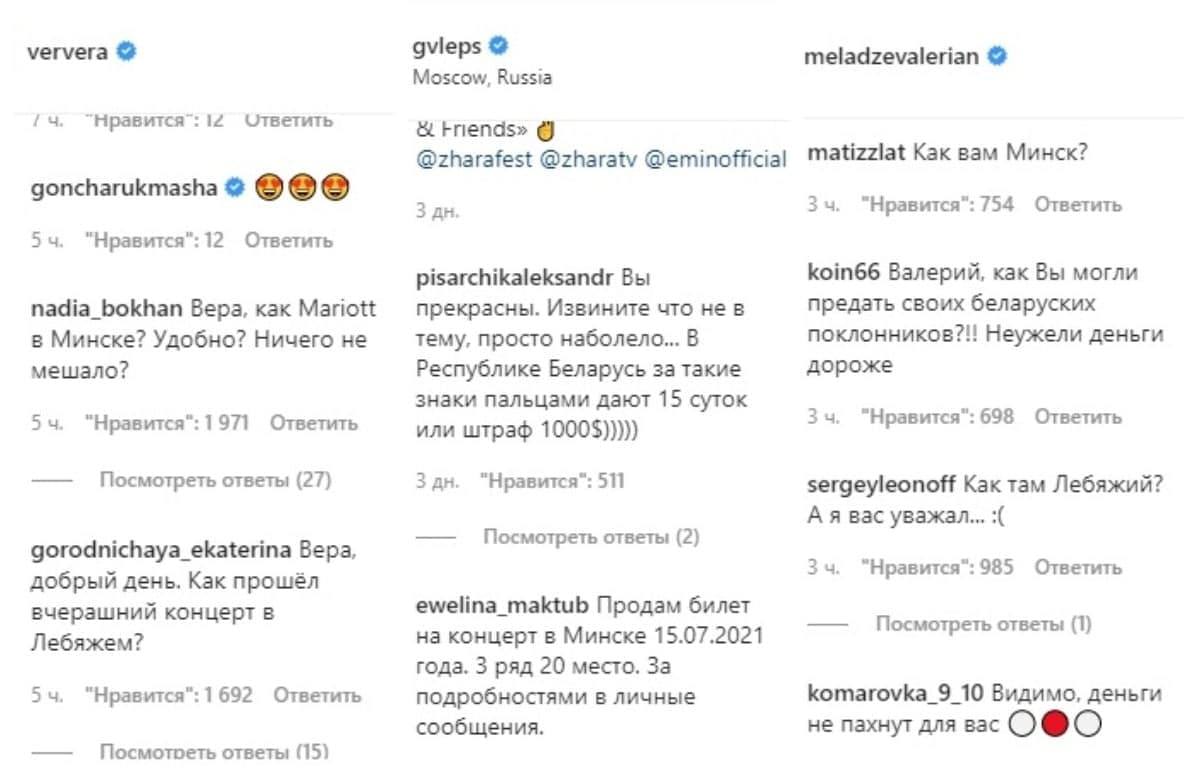Click heart-eyes emojis in goncharukmasha's comment
Viewport: 1199px width, 780px height.
(x=302, y=188)
